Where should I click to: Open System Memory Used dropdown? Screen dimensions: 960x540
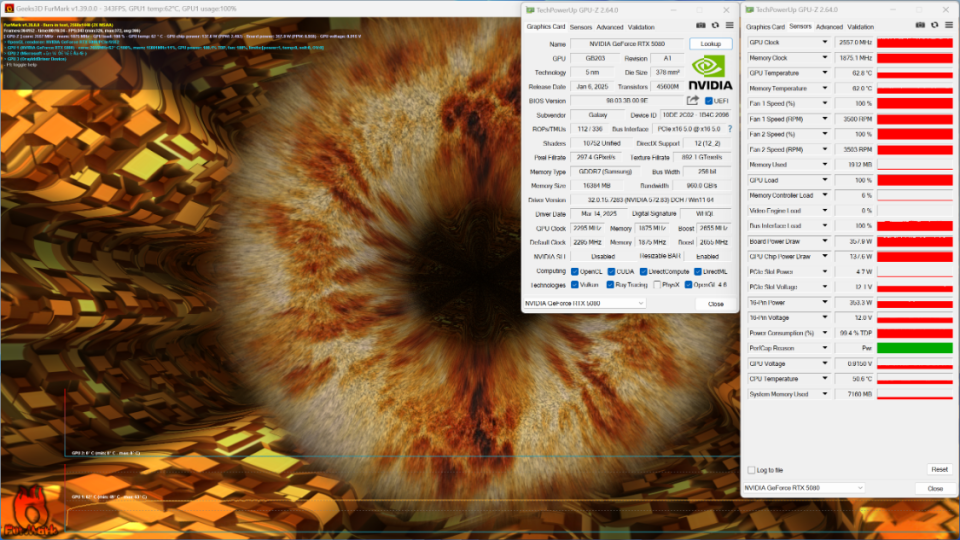pos(825,394)
